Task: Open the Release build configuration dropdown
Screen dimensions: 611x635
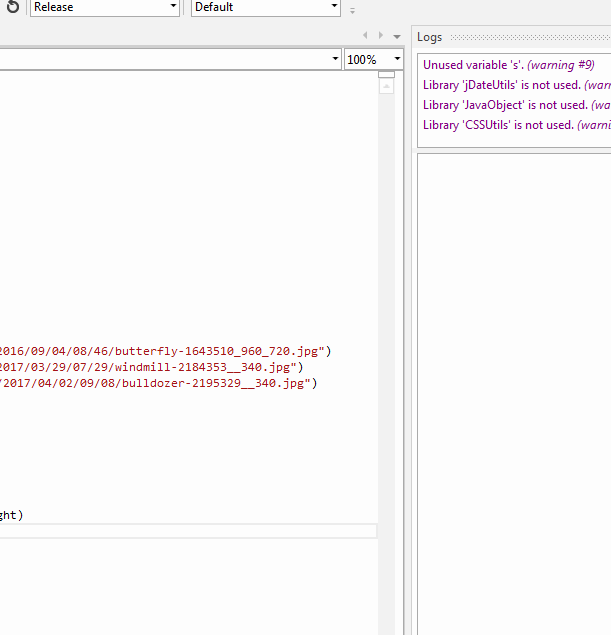Action: pyautogui.click(x=105, y=7)
